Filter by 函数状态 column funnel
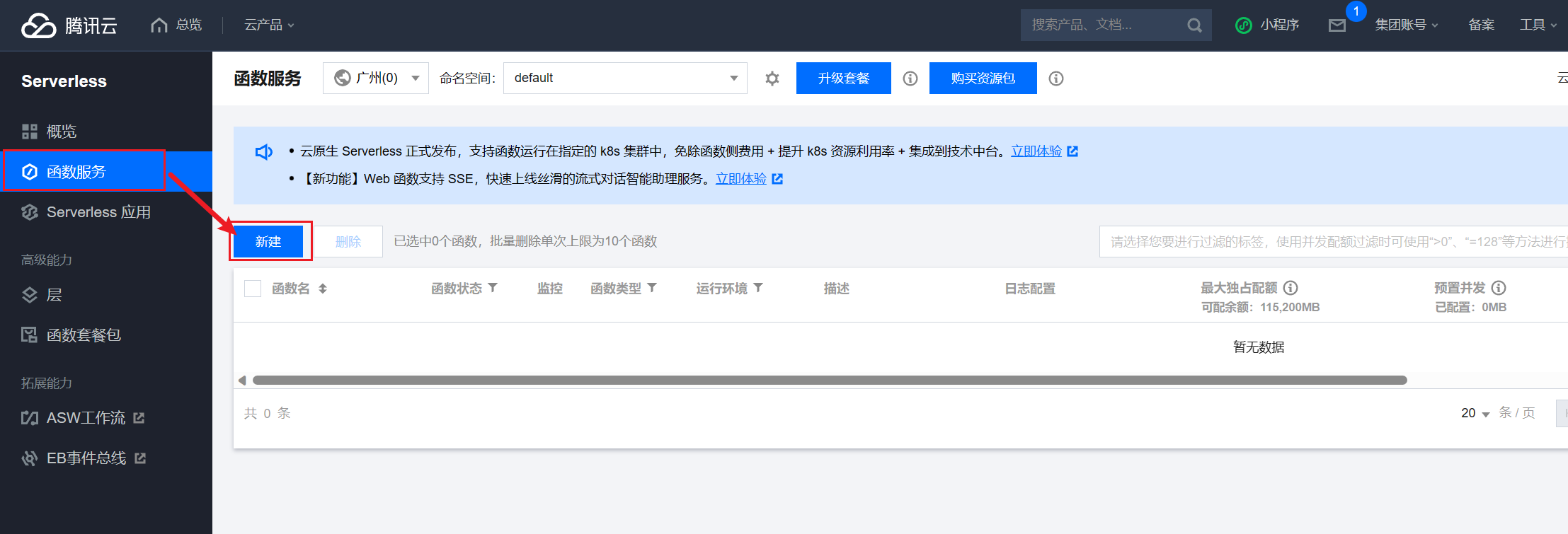1568x534 pixels. tap(493, 288)
